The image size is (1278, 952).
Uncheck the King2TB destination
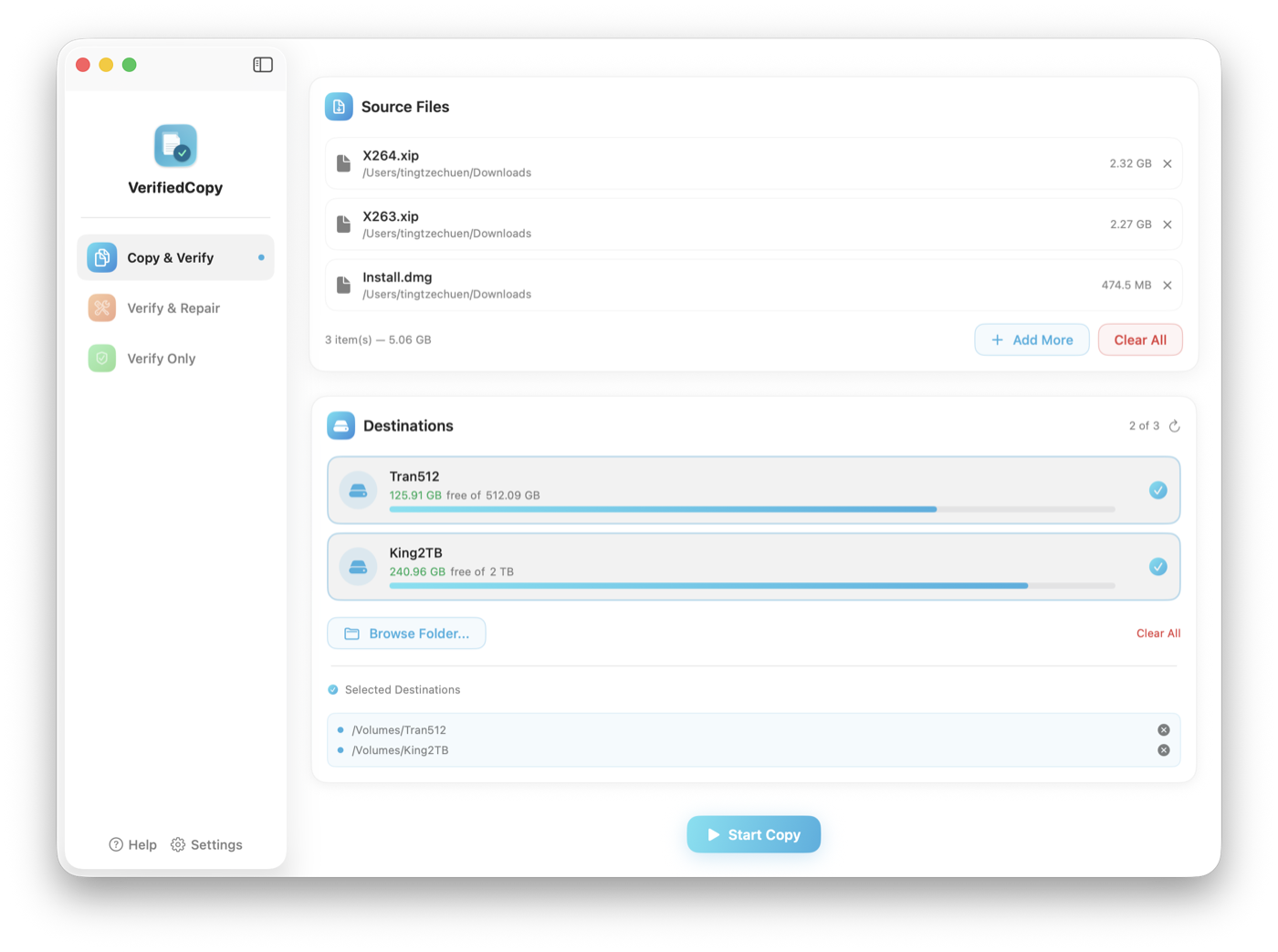1158,566
